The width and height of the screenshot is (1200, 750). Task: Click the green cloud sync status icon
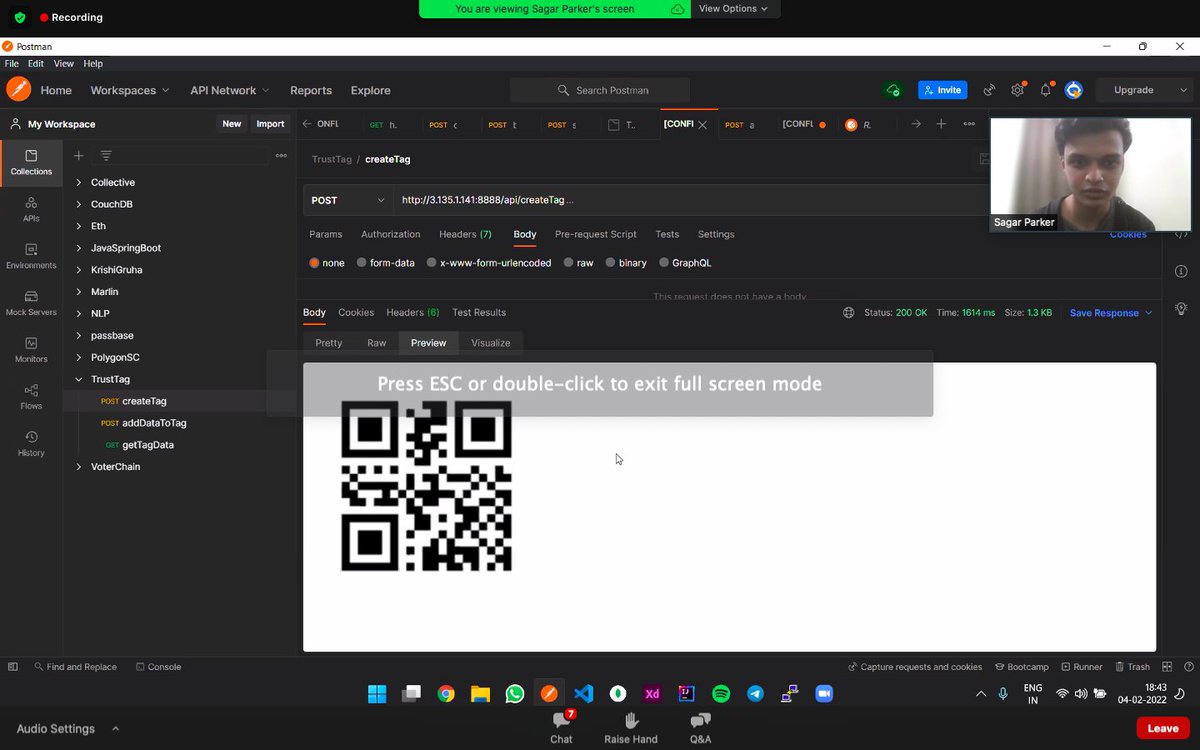(x=893, y=90)
